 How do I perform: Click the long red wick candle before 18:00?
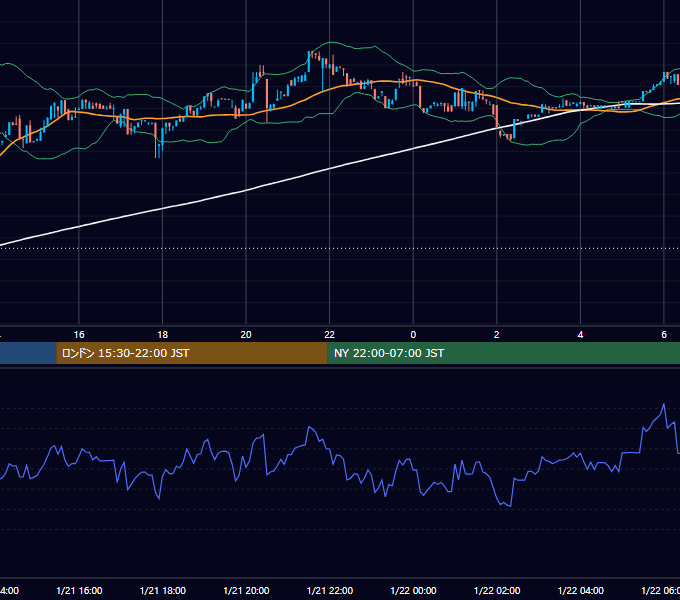(156, 140)
